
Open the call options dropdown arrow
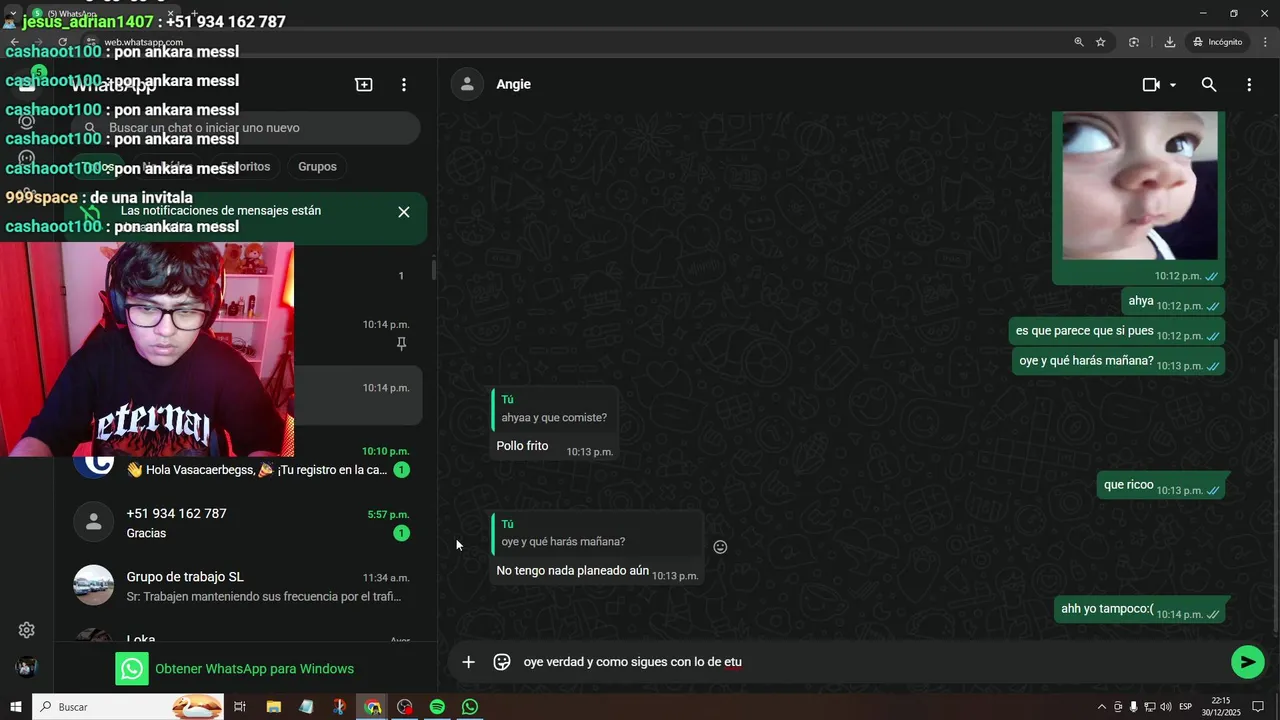(1173, 85)
